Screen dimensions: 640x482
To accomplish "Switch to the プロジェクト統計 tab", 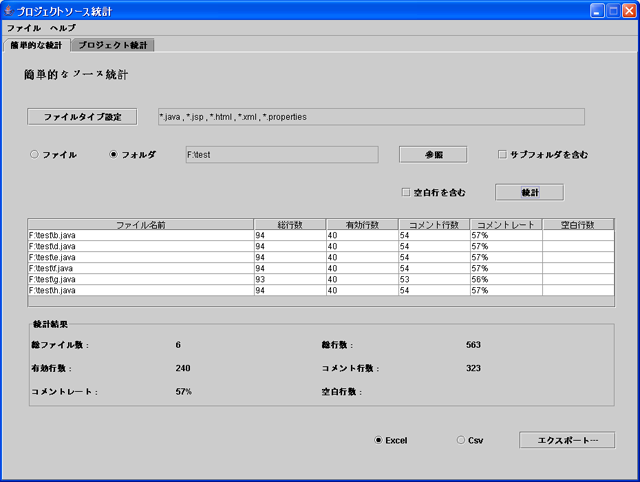I will tap(113, 45).
